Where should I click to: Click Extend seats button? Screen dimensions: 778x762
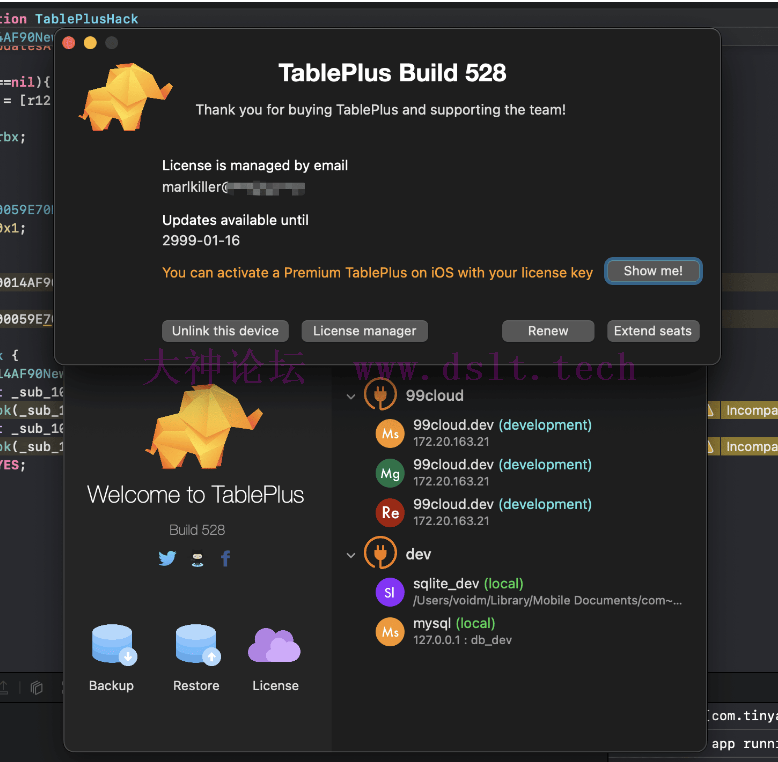coord(653,331)
